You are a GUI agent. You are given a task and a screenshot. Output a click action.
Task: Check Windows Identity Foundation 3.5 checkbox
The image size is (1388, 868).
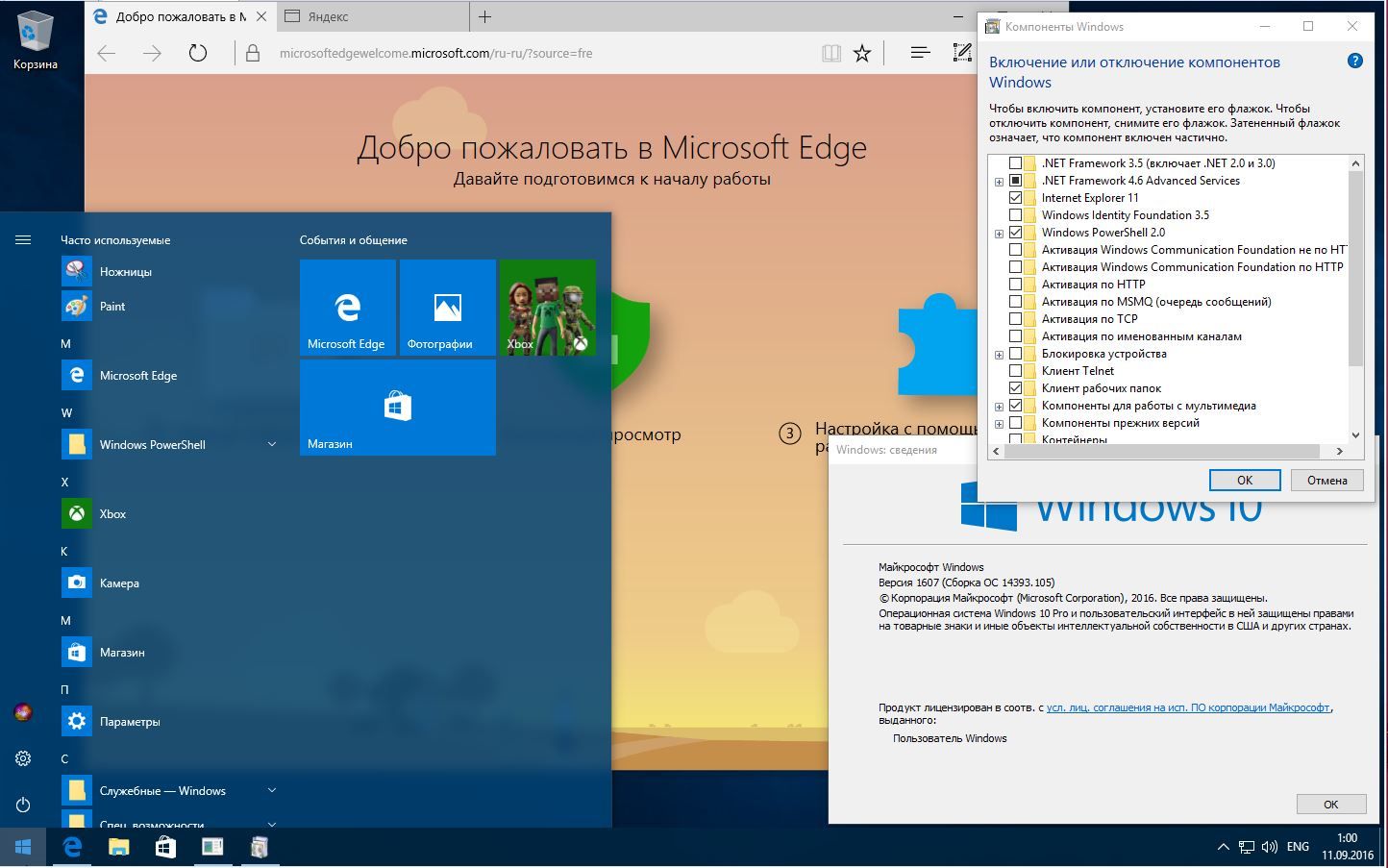[1015, 215]
